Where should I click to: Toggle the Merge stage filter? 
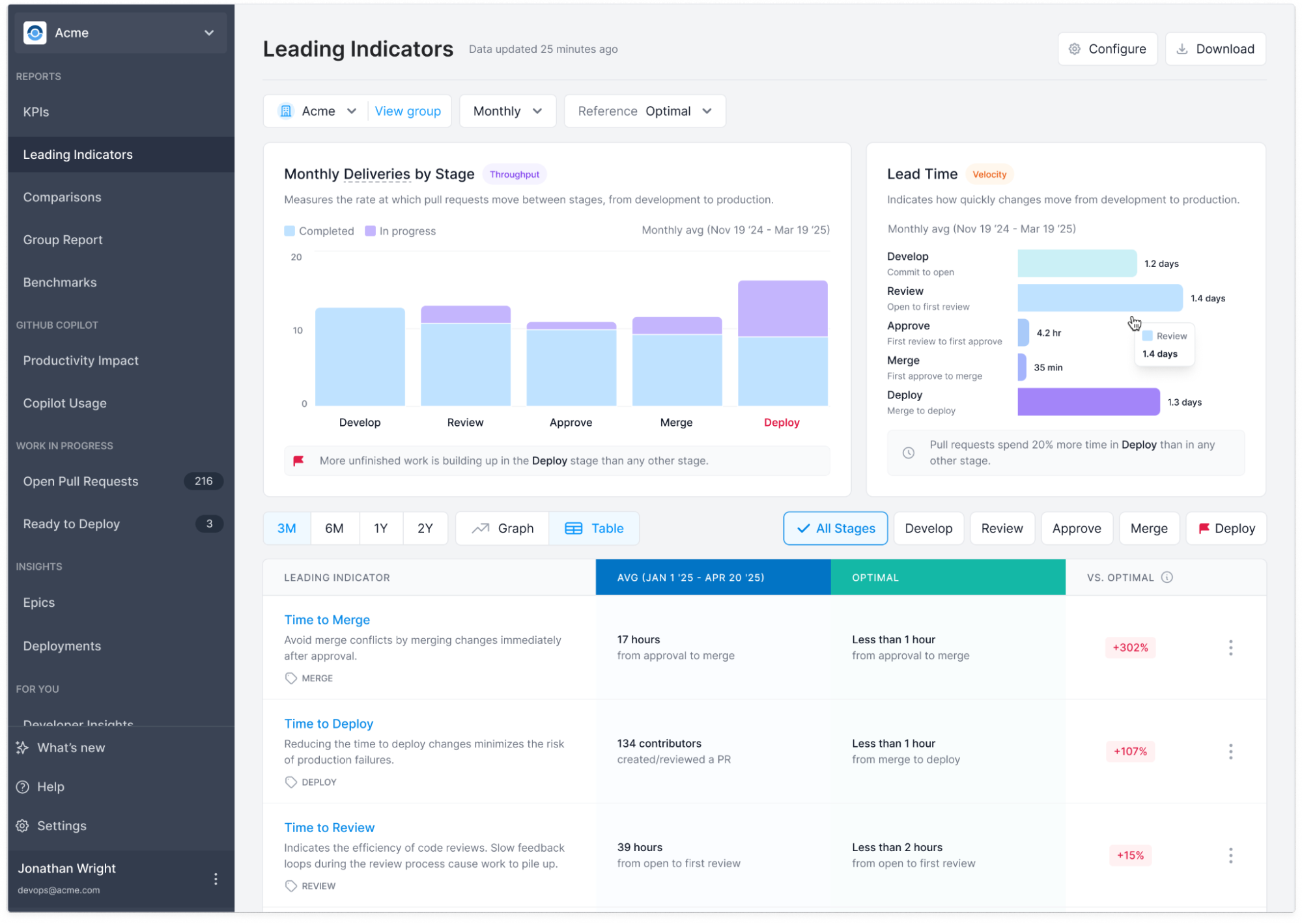[1149, 528]
